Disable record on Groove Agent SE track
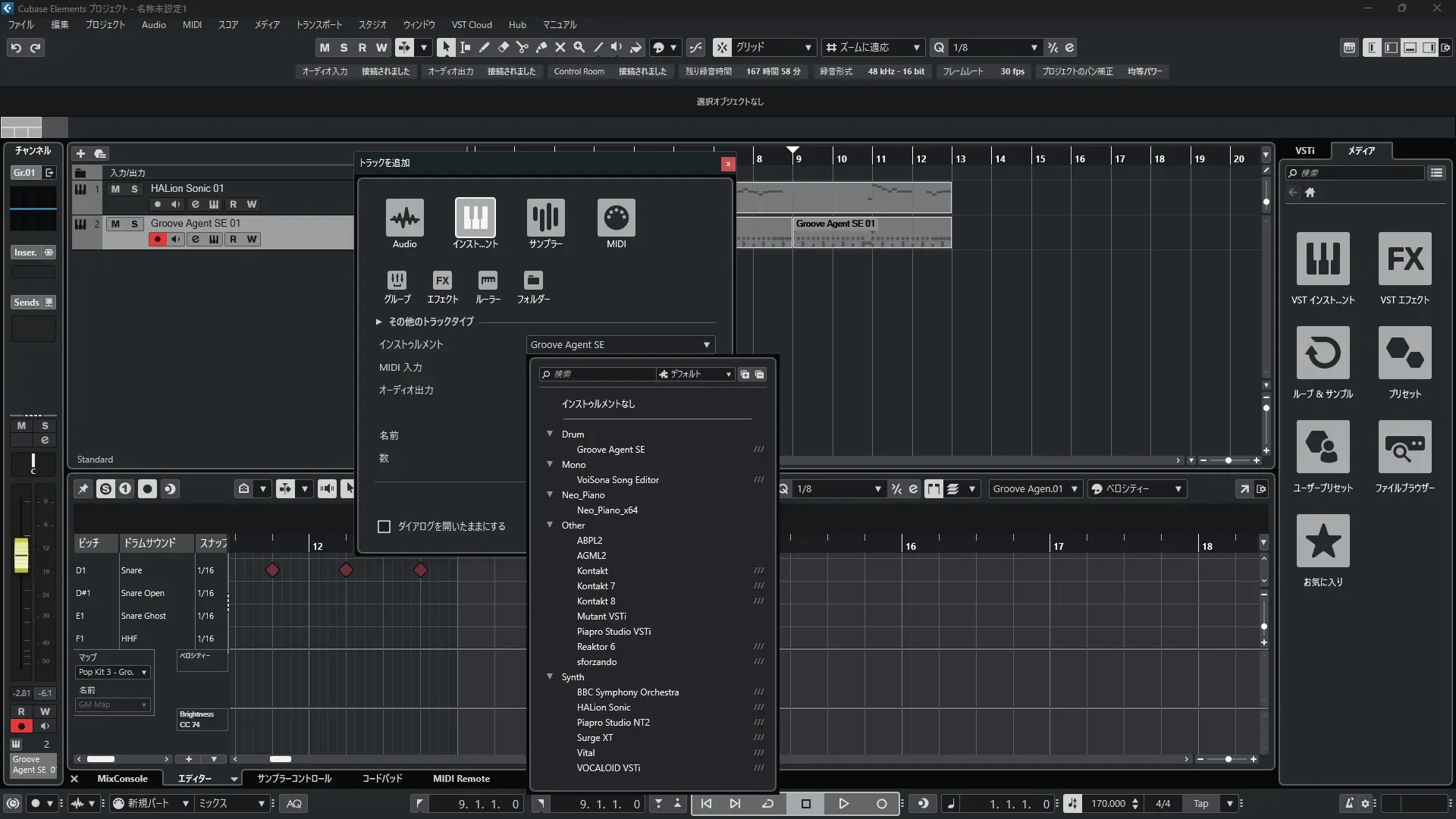This screenshot has height=819, width=1456. [158, 240]
